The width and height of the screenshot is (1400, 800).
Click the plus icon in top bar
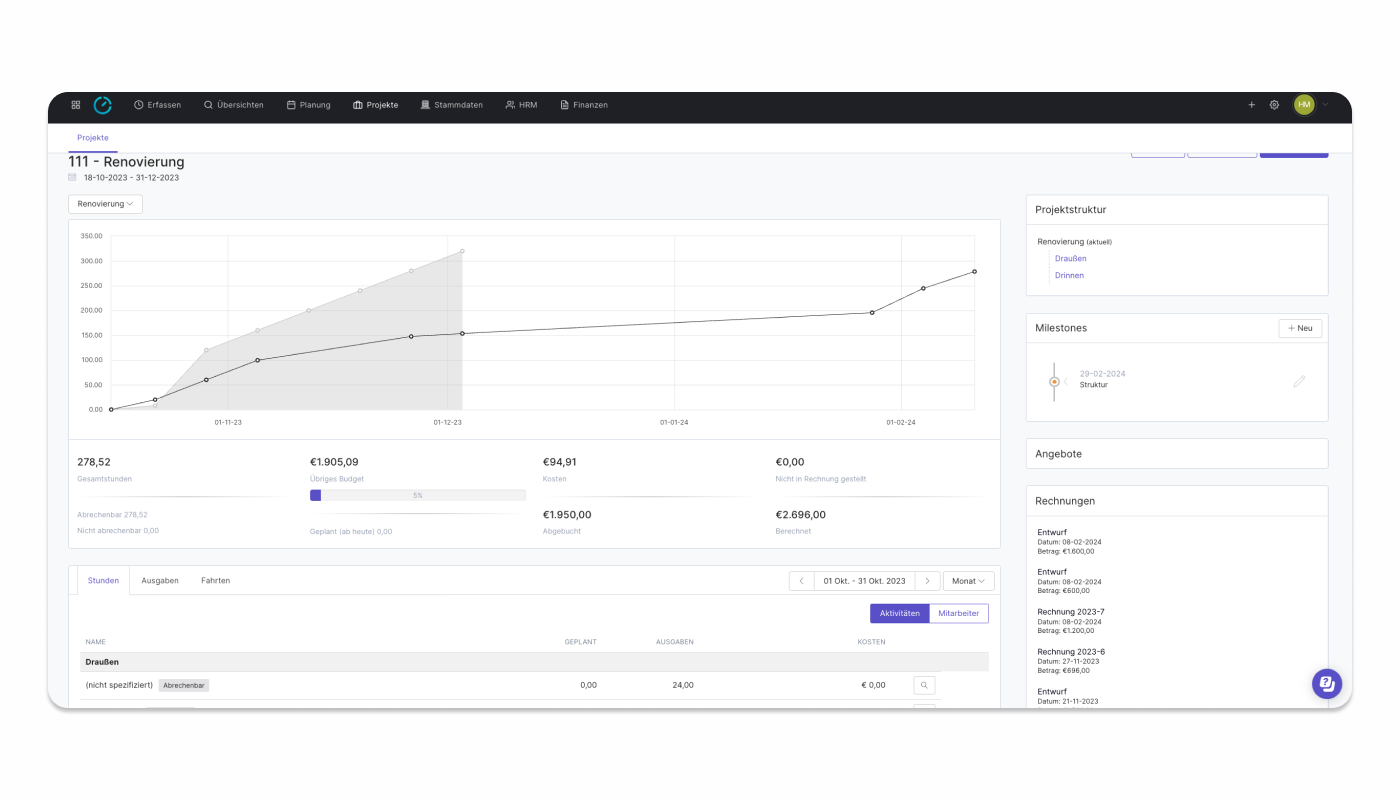point(1251,105)
